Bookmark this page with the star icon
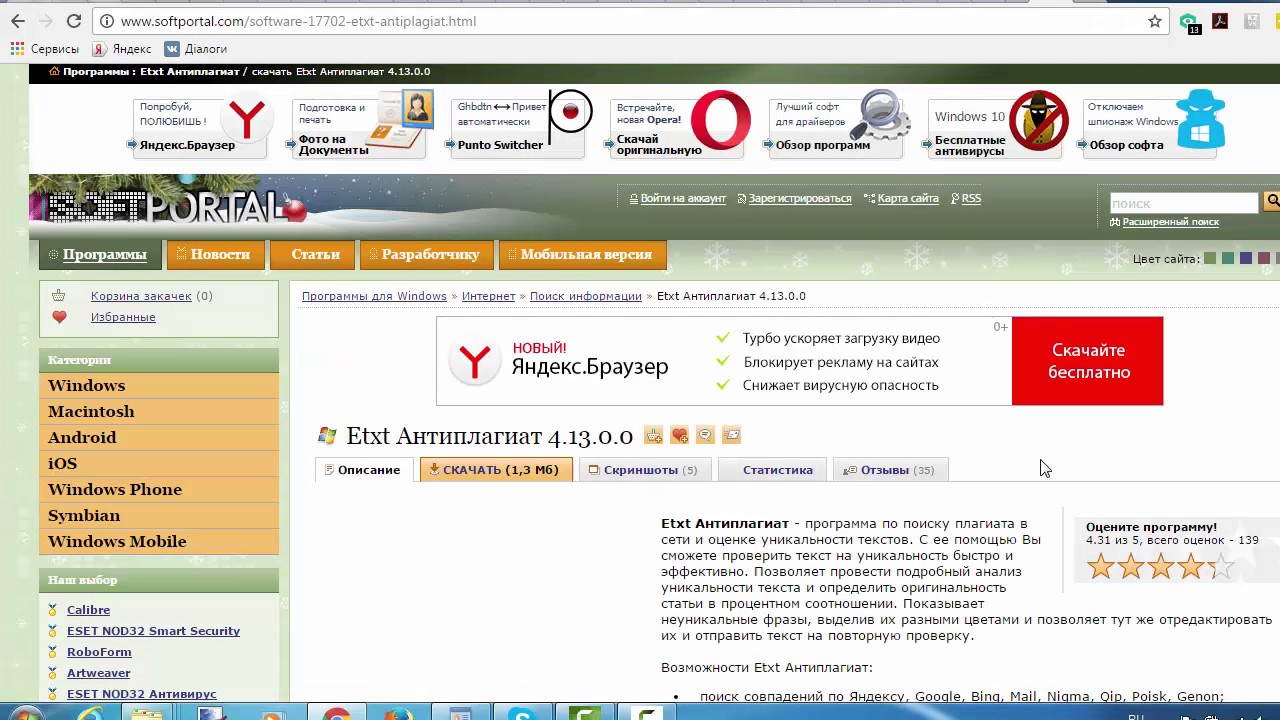The height and width of the screenshot is (720, 1280). coord(1155,21)
